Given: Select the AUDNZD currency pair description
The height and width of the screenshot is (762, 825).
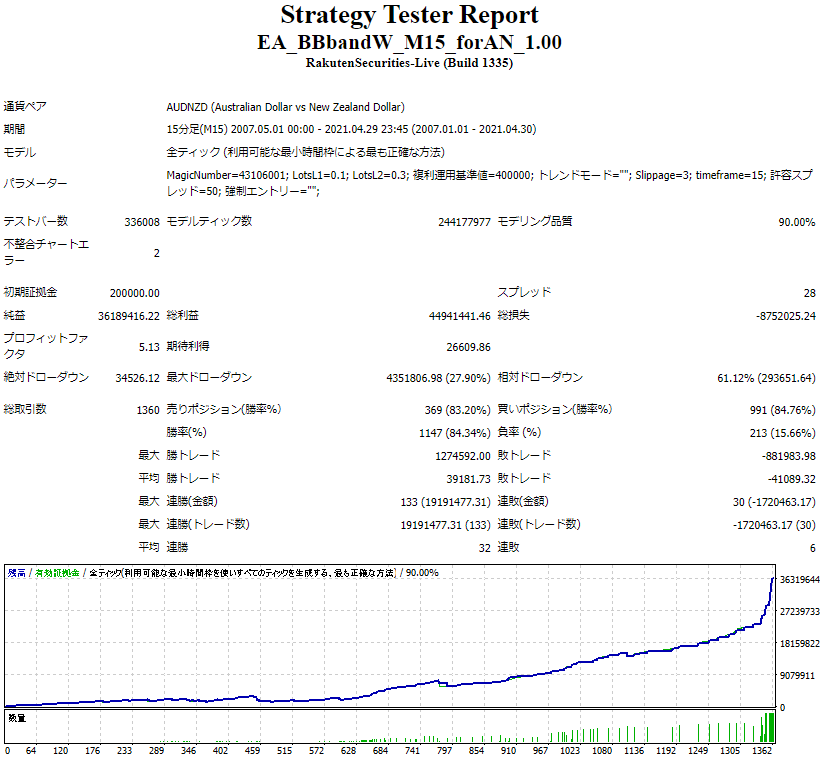Looking at the screenshot, I should (285, 107).
